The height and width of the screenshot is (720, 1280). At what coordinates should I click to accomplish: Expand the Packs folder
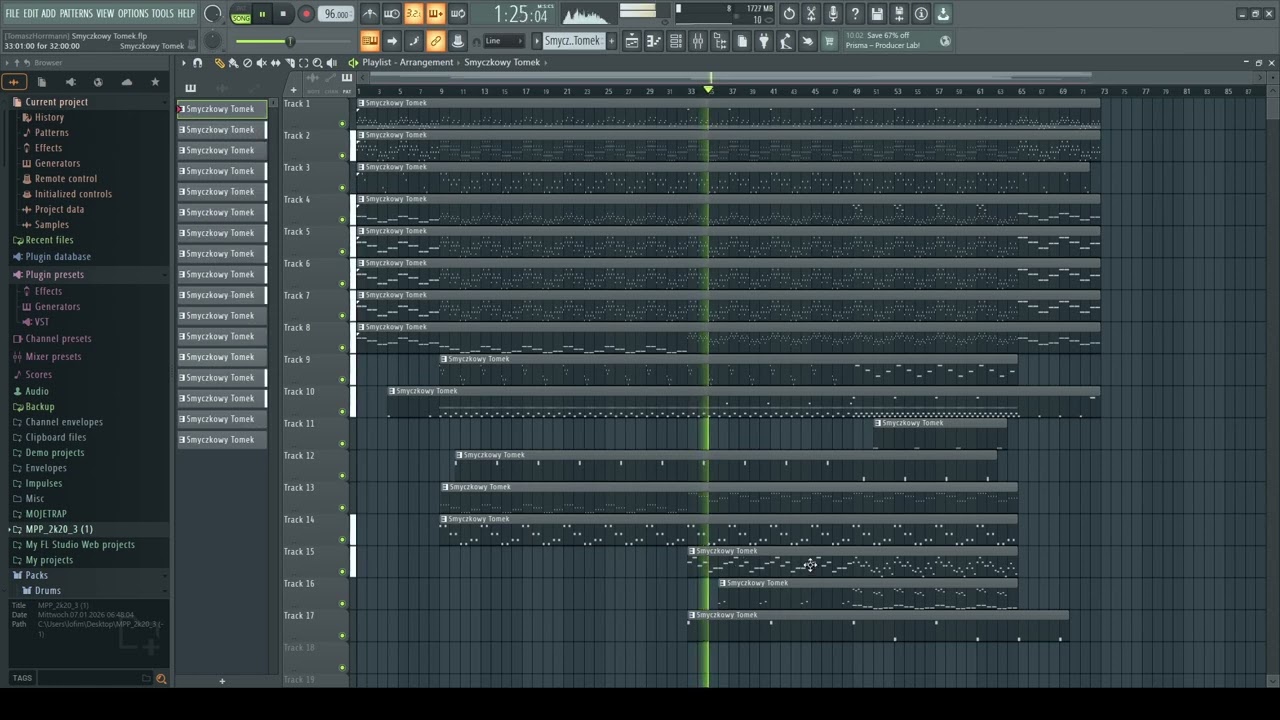click(x=36, y=576)
